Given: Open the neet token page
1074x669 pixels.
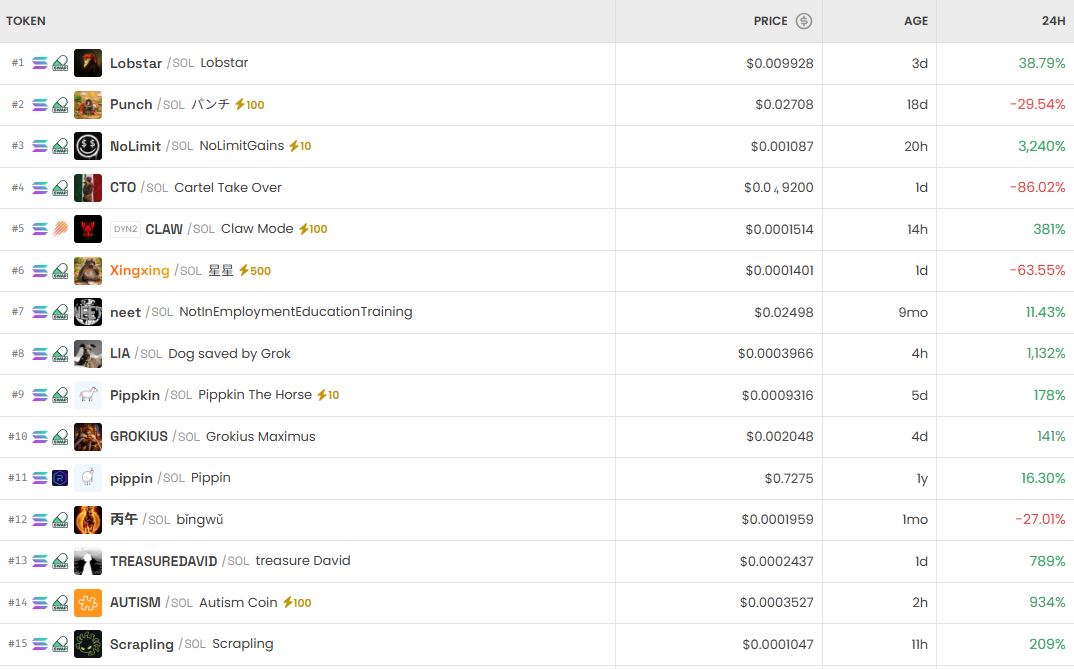Looking at the screenshot, I should pyautogui.click(x=125, y=312).
